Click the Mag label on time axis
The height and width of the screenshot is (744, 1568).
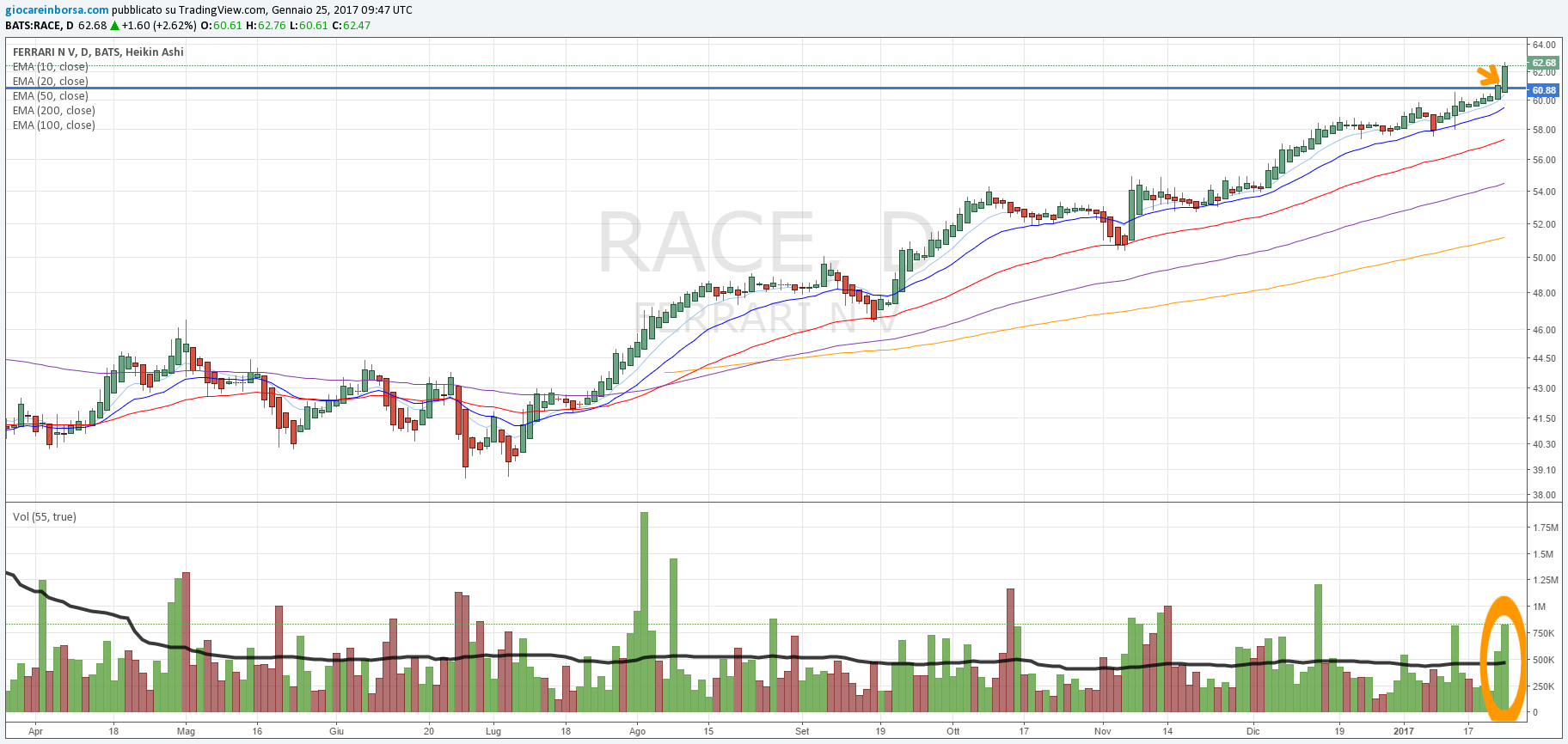coord(186,732)
